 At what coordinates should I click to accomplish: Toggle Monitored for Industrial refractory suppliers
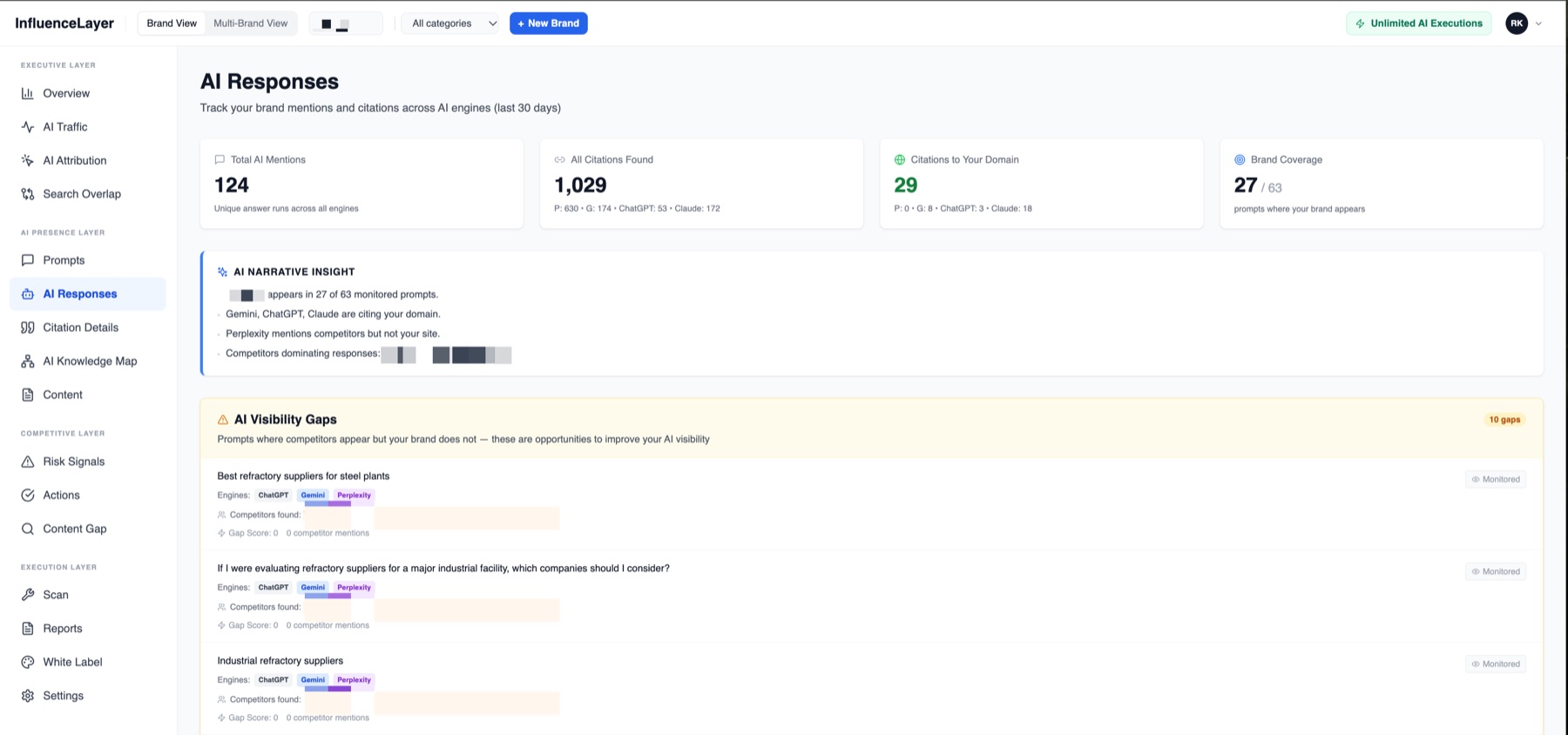pos(1496,664)
